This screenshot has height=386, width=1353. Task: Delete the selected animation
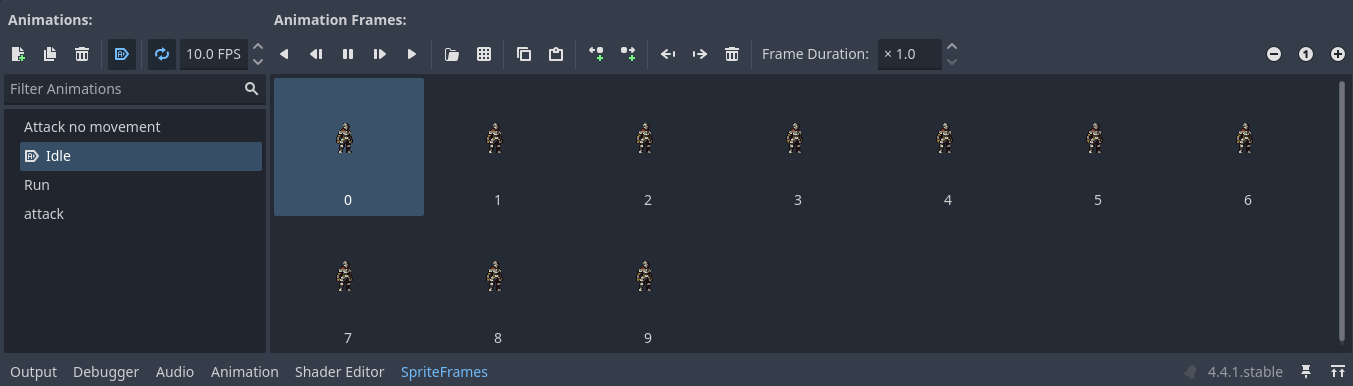82,54
